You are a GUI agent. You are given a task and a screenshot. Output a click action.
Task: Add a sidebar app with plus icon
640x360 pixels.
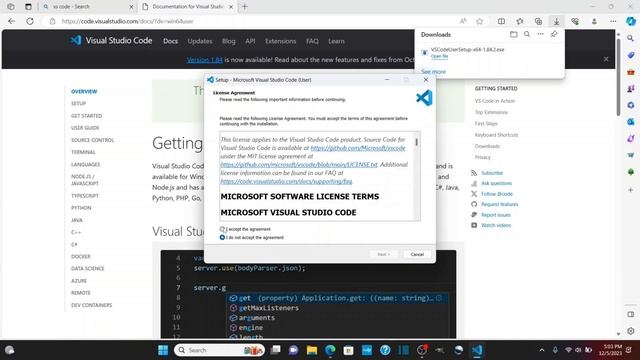(x=631, y=190)
